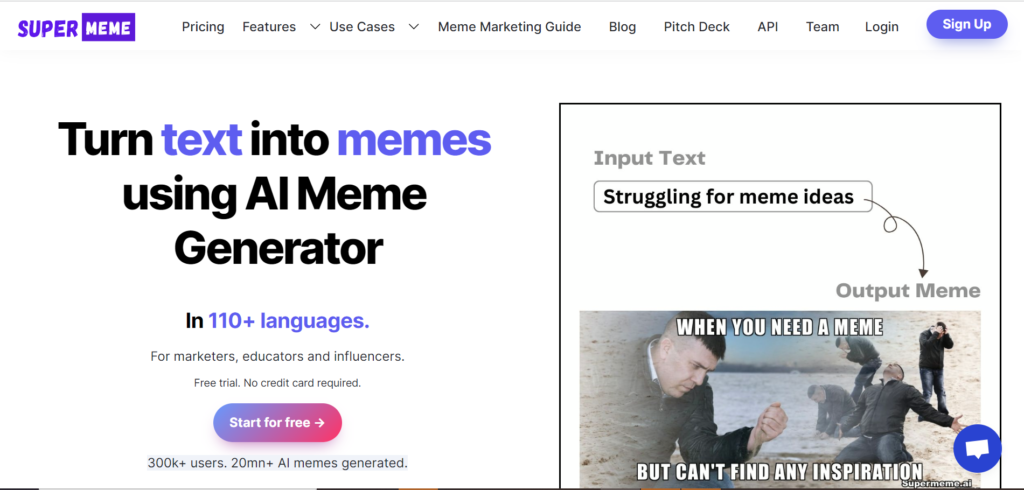View the Team page
Screen dimensions: 1024x490
pyautogui.click(x=822, y=27)
